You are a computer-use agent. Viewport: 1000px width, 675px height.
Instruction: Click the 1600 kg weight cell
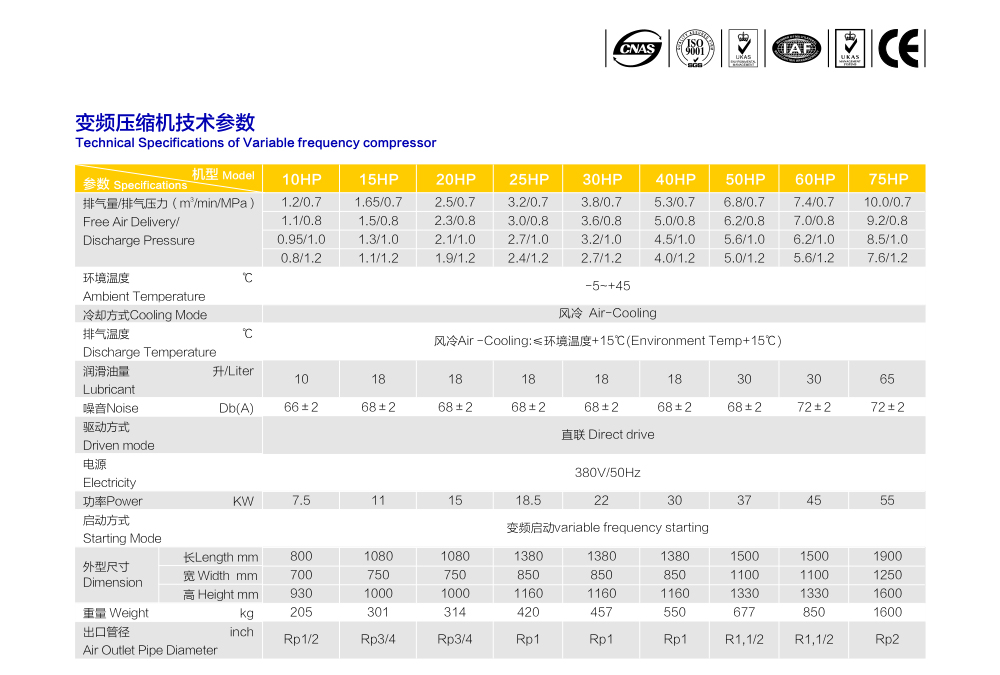click(887, 612)
